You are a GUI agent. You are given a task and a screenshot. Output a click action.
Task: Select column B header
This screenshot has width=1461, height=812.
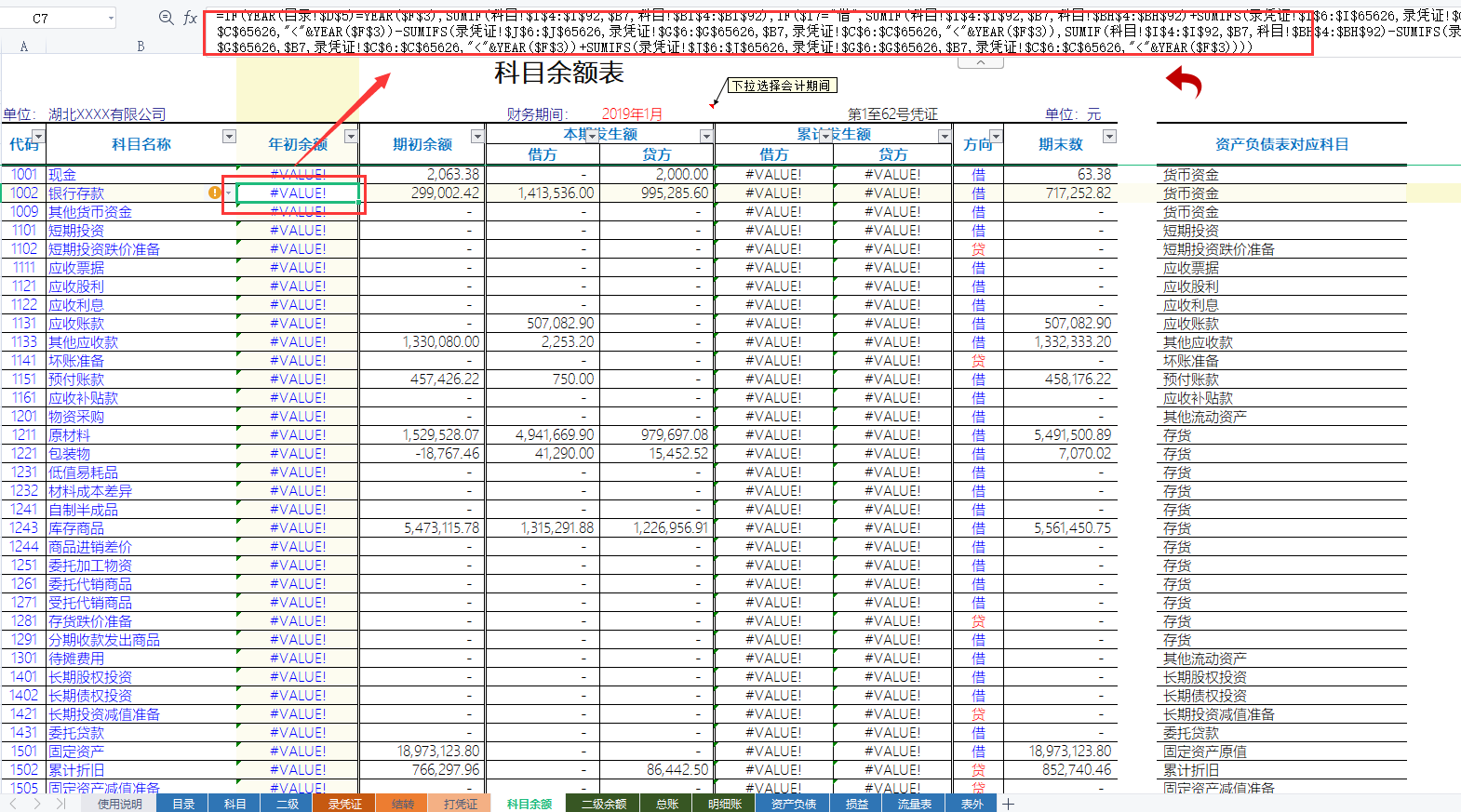coord(141,46)
